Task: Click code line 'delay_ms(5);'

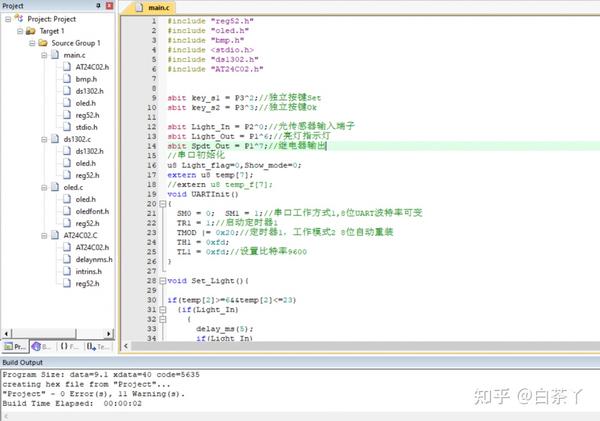Action: tap(225, 329)
